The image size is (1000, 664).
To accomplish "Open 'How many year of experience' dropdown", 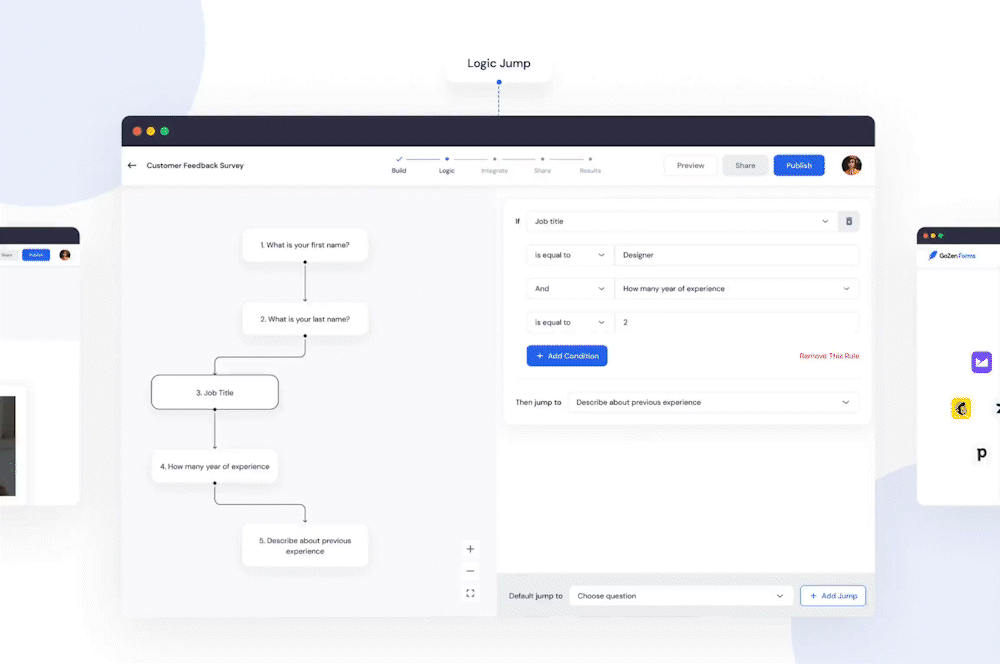I will pos(736,289).
